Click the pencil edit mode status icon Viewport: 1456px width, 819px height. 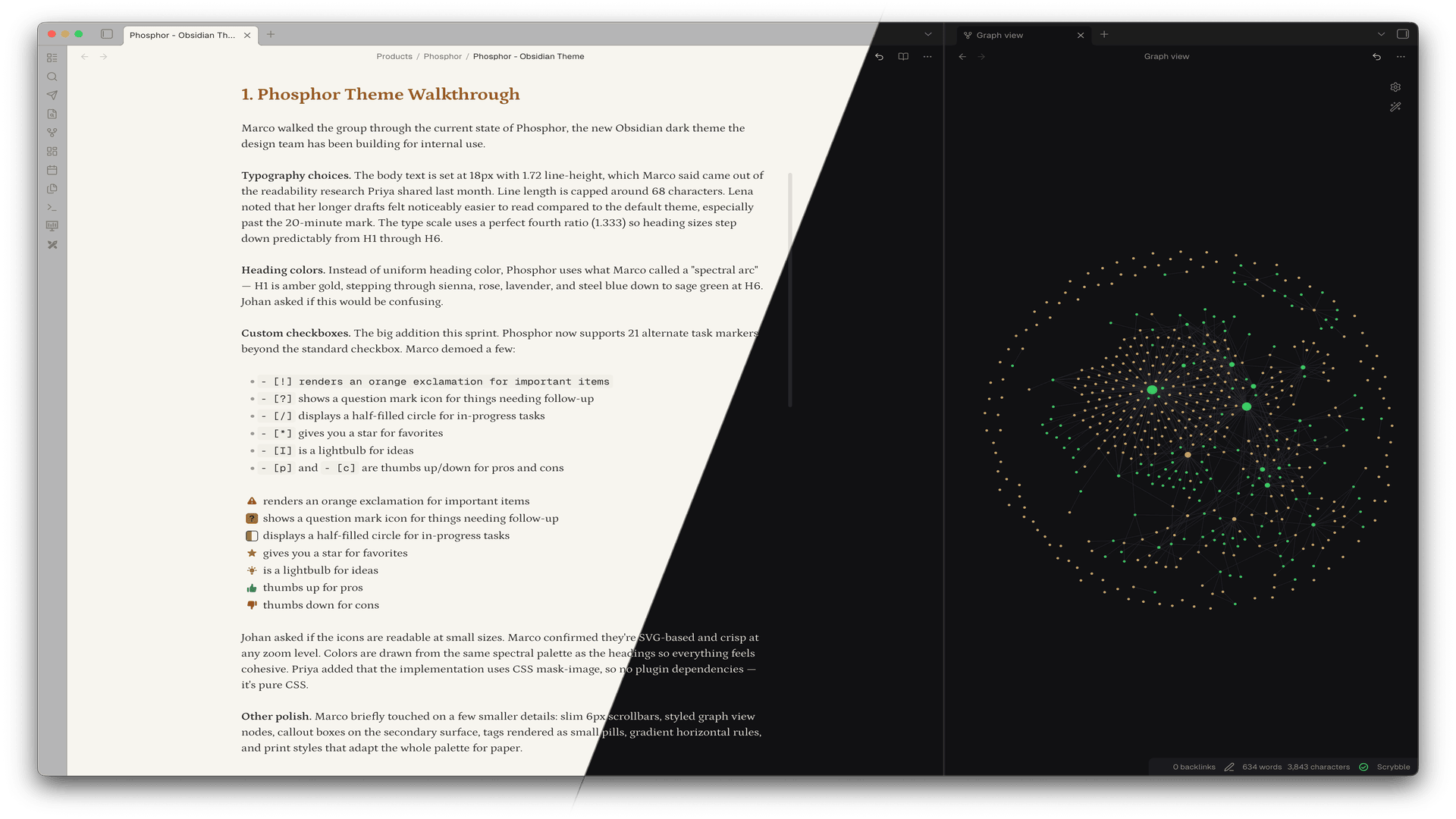(x=1229, y=767)
